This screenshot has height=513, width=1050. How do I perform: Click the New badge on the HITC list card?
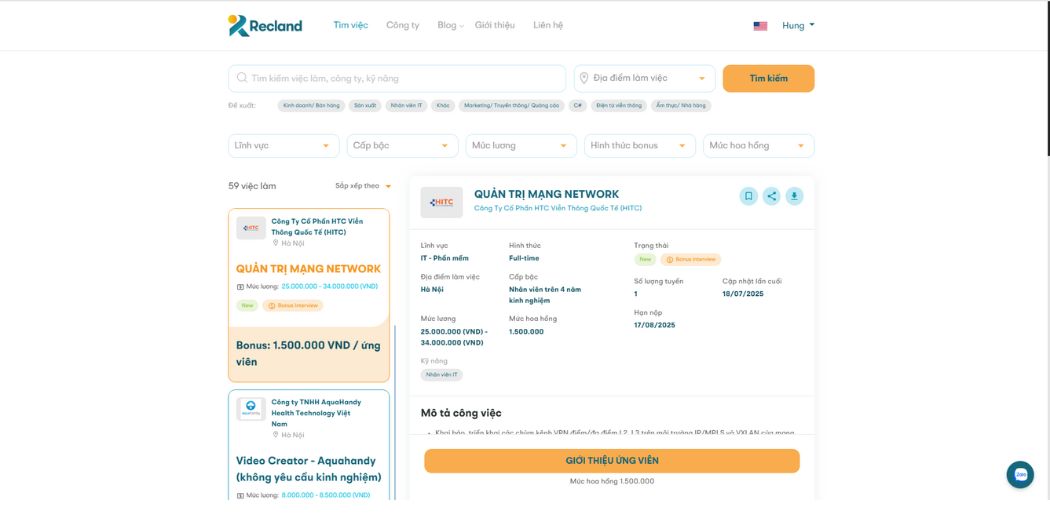(x=247, y=305)
